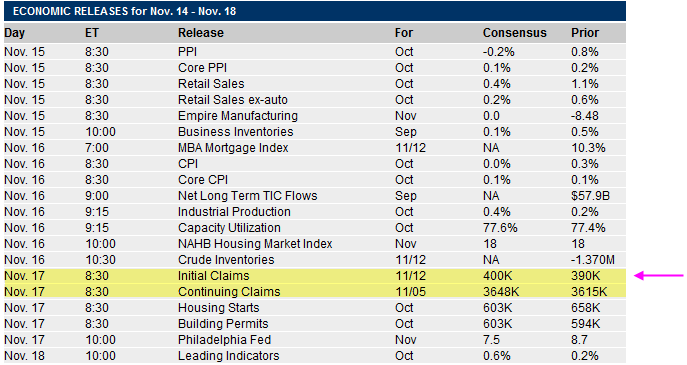Screen dimensions: 687x365
Task: Open the NAHB Housing Market Index release
Action: pyautogui.click(x=255, y=244)
